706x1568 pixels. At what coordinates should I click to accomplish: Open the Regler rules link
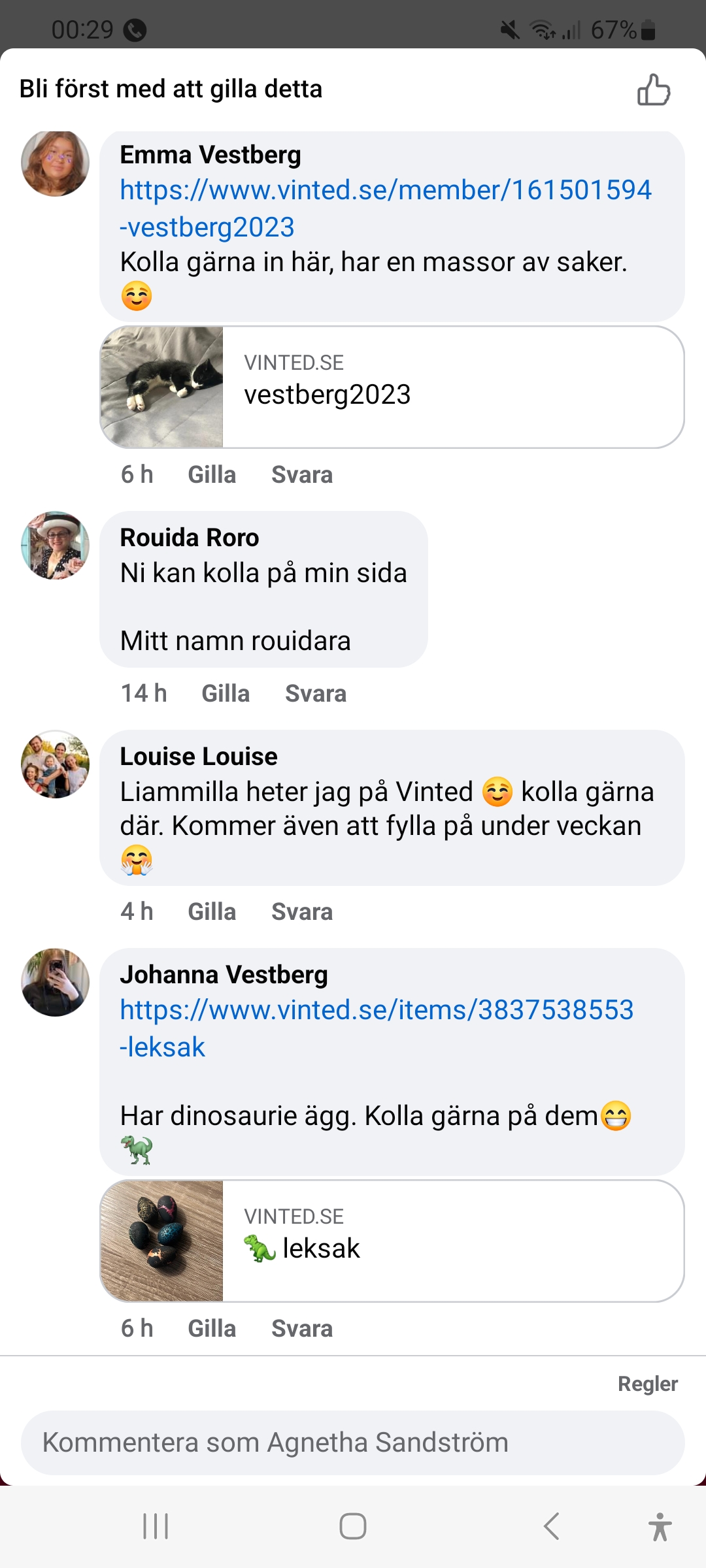(x=647, y=1384)
